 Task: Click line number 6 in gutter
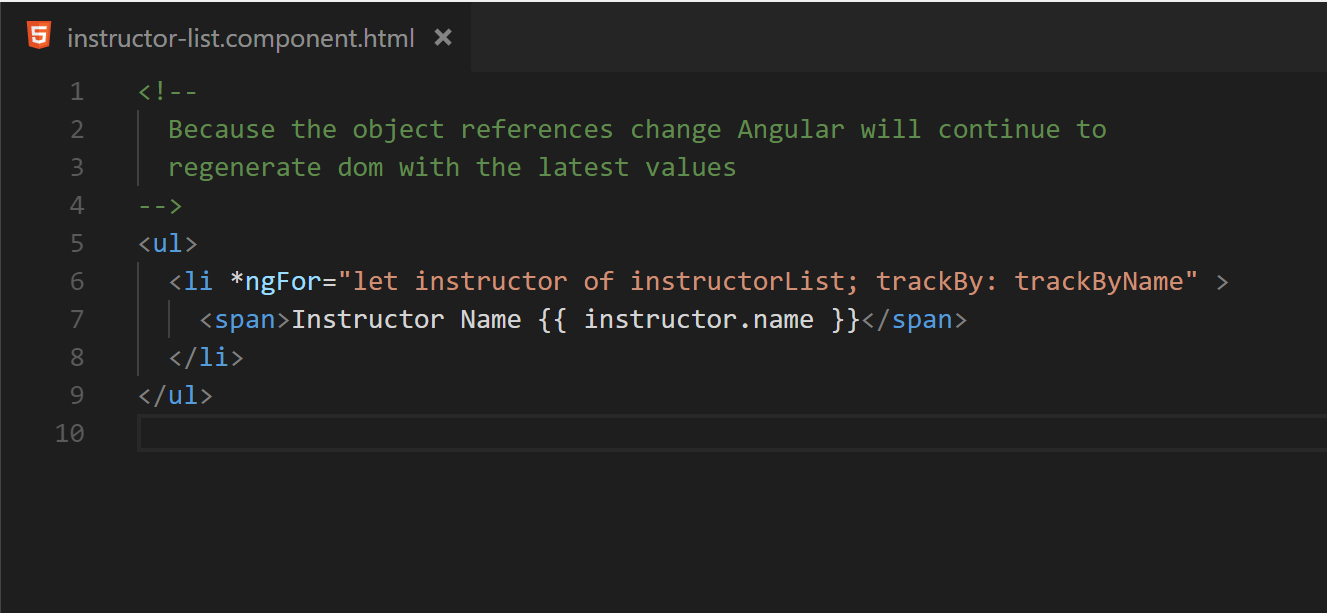[x=77, y=282]
